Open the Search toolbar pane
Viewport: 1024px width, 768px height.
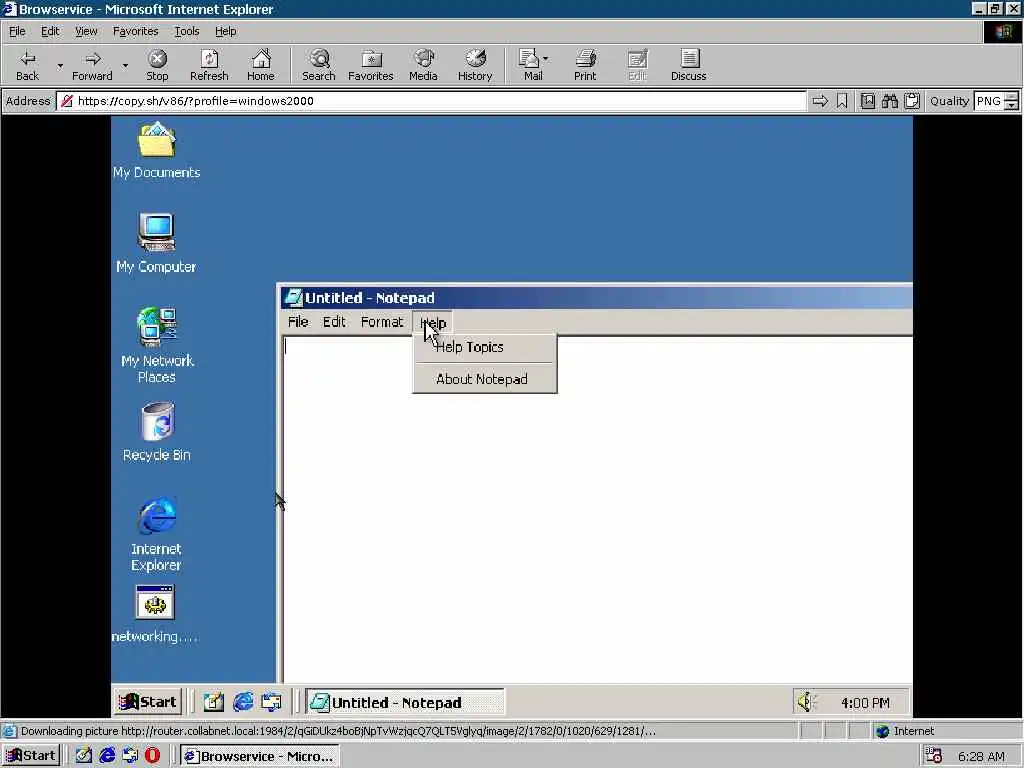(x=319, y=65)
